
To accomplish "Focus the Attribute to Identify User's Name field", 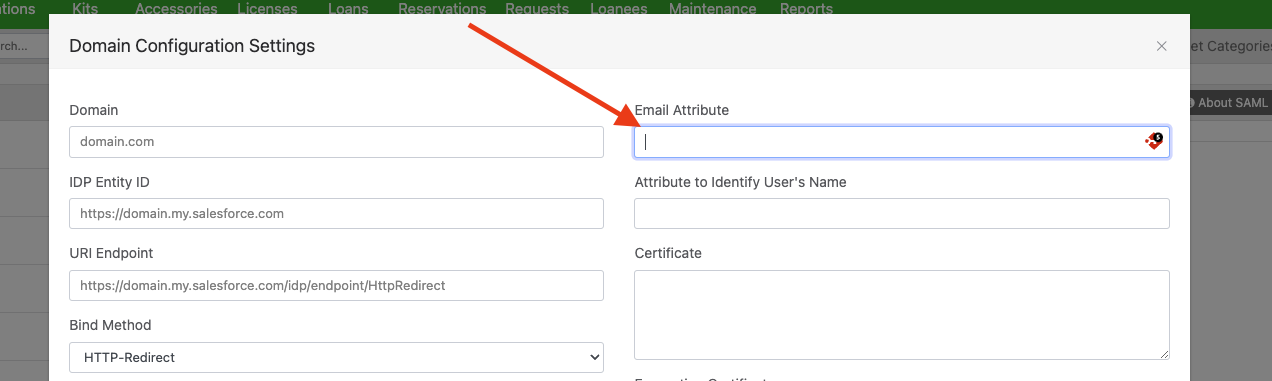I will coord(902,214).
